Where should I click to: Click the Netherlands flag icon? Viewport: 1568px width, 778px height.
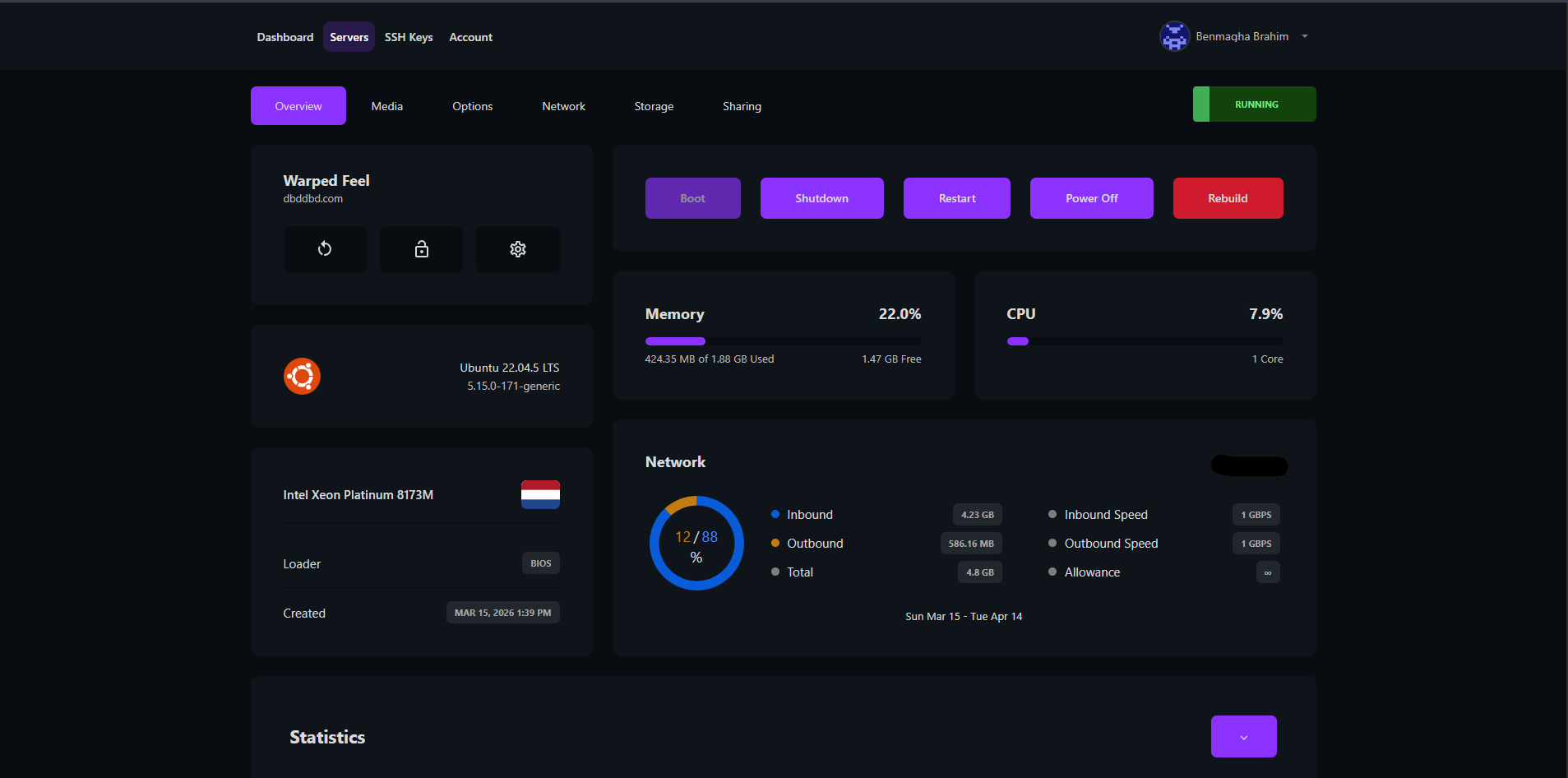pyautogui.click(x=539, y=494)
